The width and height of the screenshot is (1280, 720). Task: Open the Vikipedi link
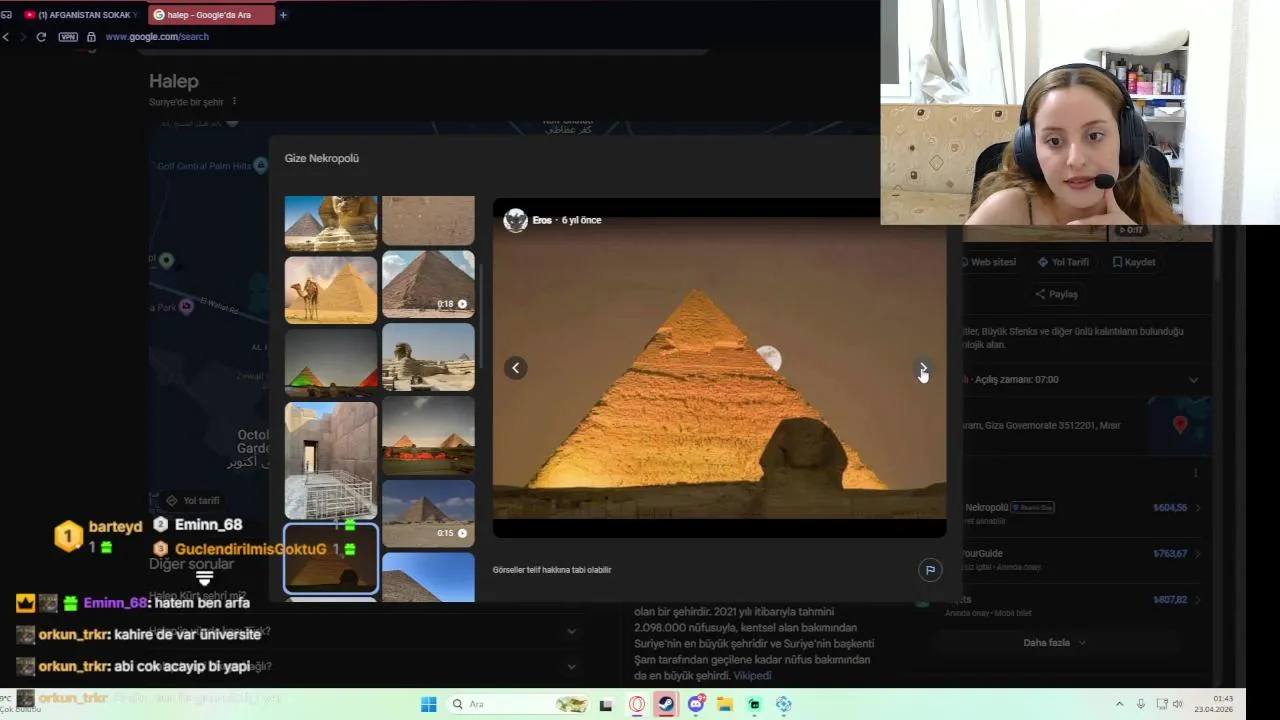(752, 676)
